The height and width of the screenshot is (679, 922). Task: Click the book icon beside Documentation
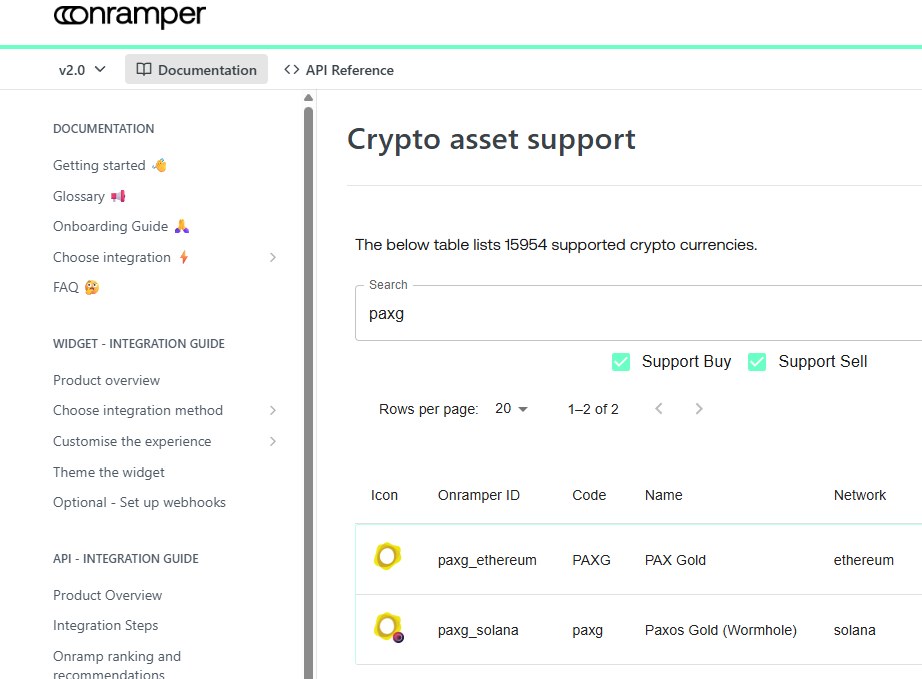coord(144,70)
